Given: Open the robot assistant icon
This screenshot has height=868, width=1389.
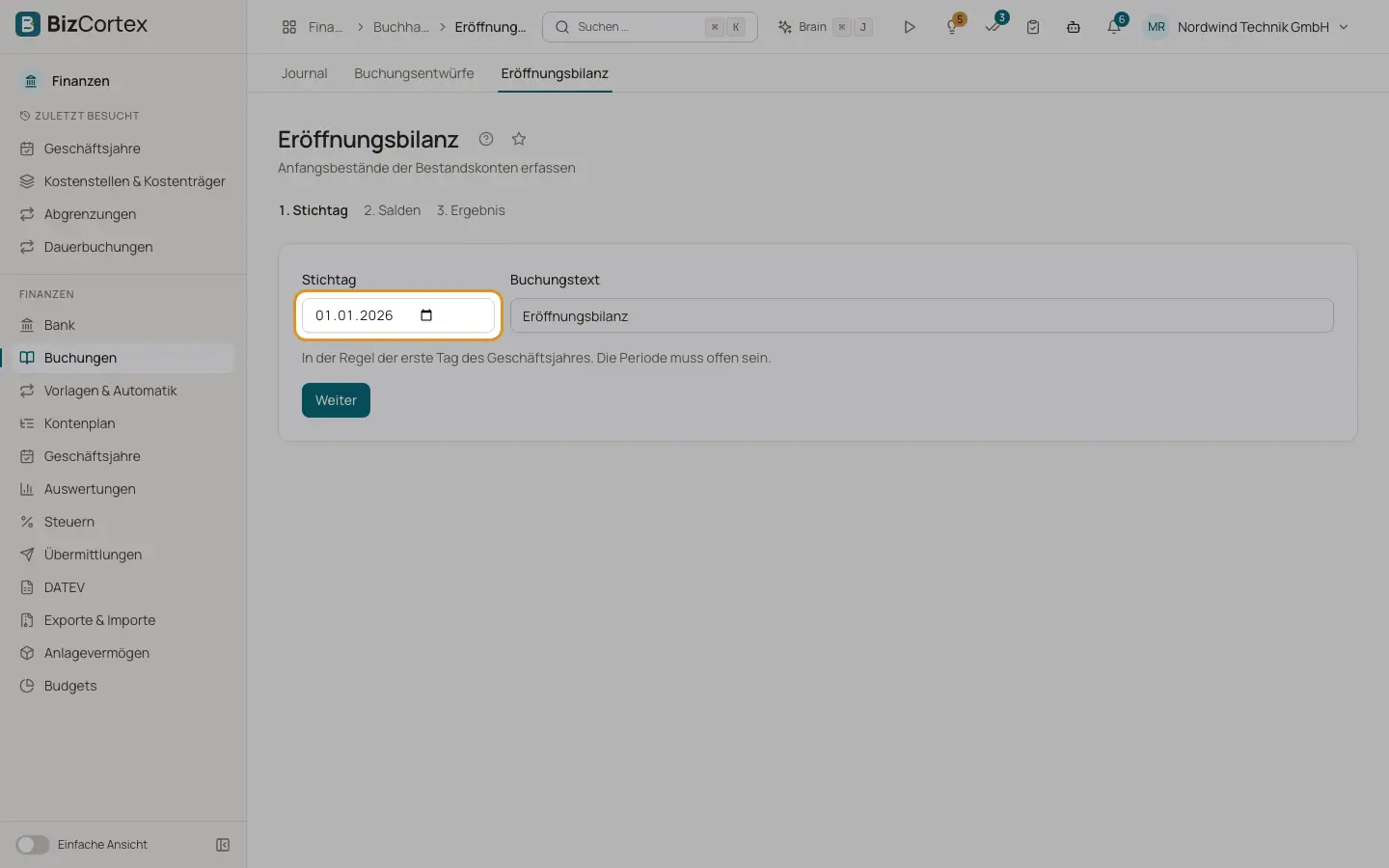Looking at the screenshot, I should (1074, 27).
